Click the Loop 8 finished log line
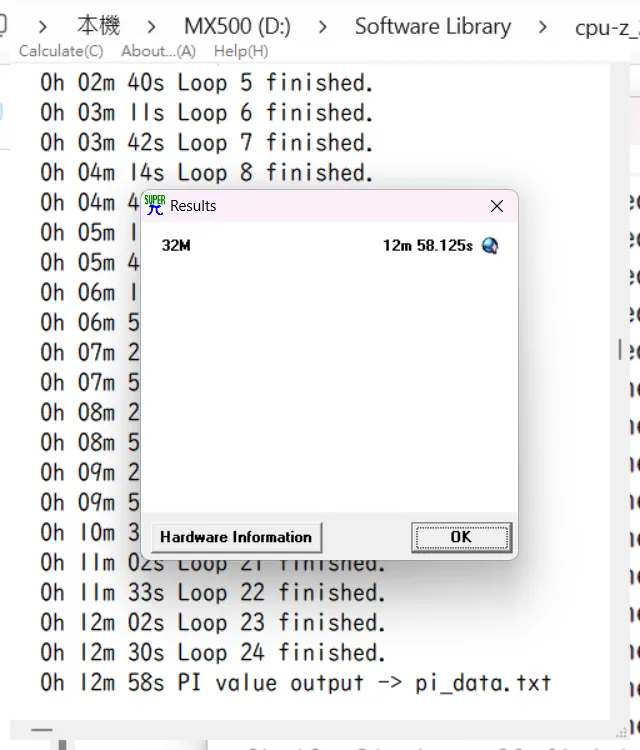 (x=207, y=173)
